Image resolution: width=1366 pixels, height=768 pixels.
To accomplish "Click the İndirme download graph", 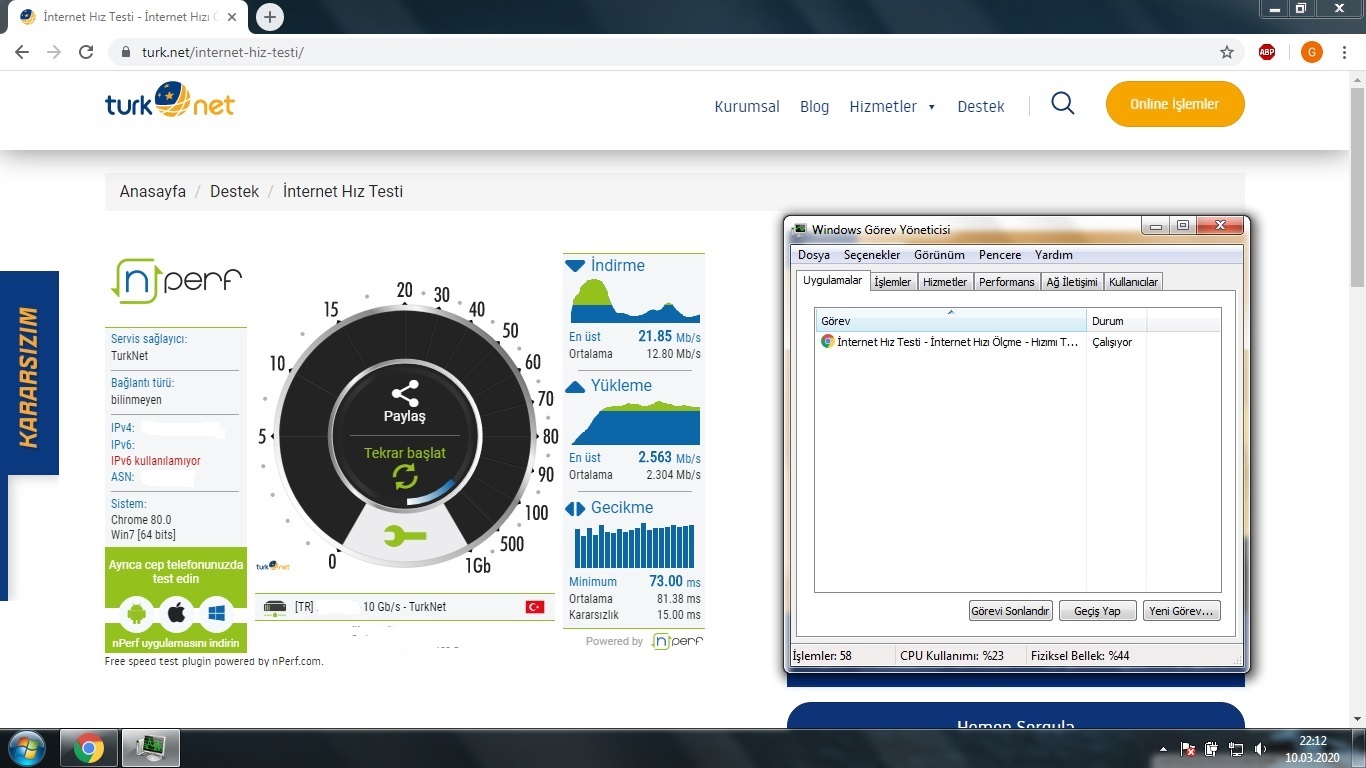I will pyautogui.click(x=634, y=301).
